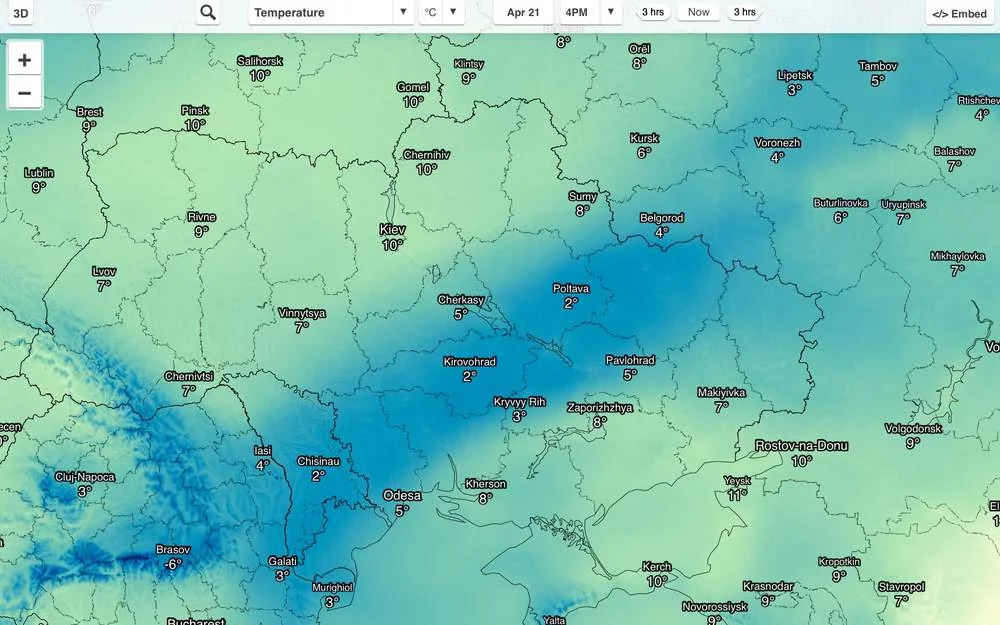This screenshot has height=625, width=1000.
Task: Click the Yeysk label
Action: tap(737, 481)
